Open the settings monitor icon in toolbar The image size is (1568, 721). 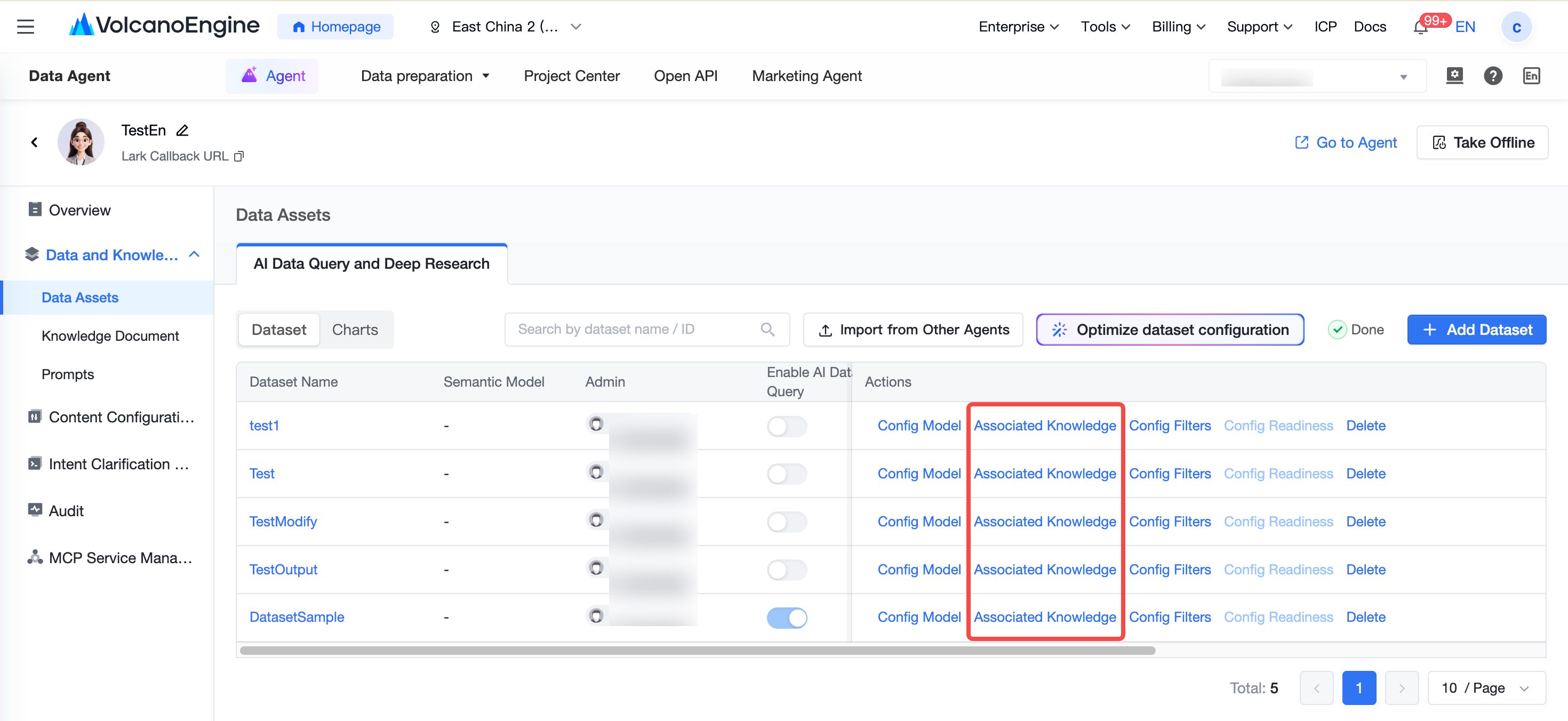point(1454,76)
